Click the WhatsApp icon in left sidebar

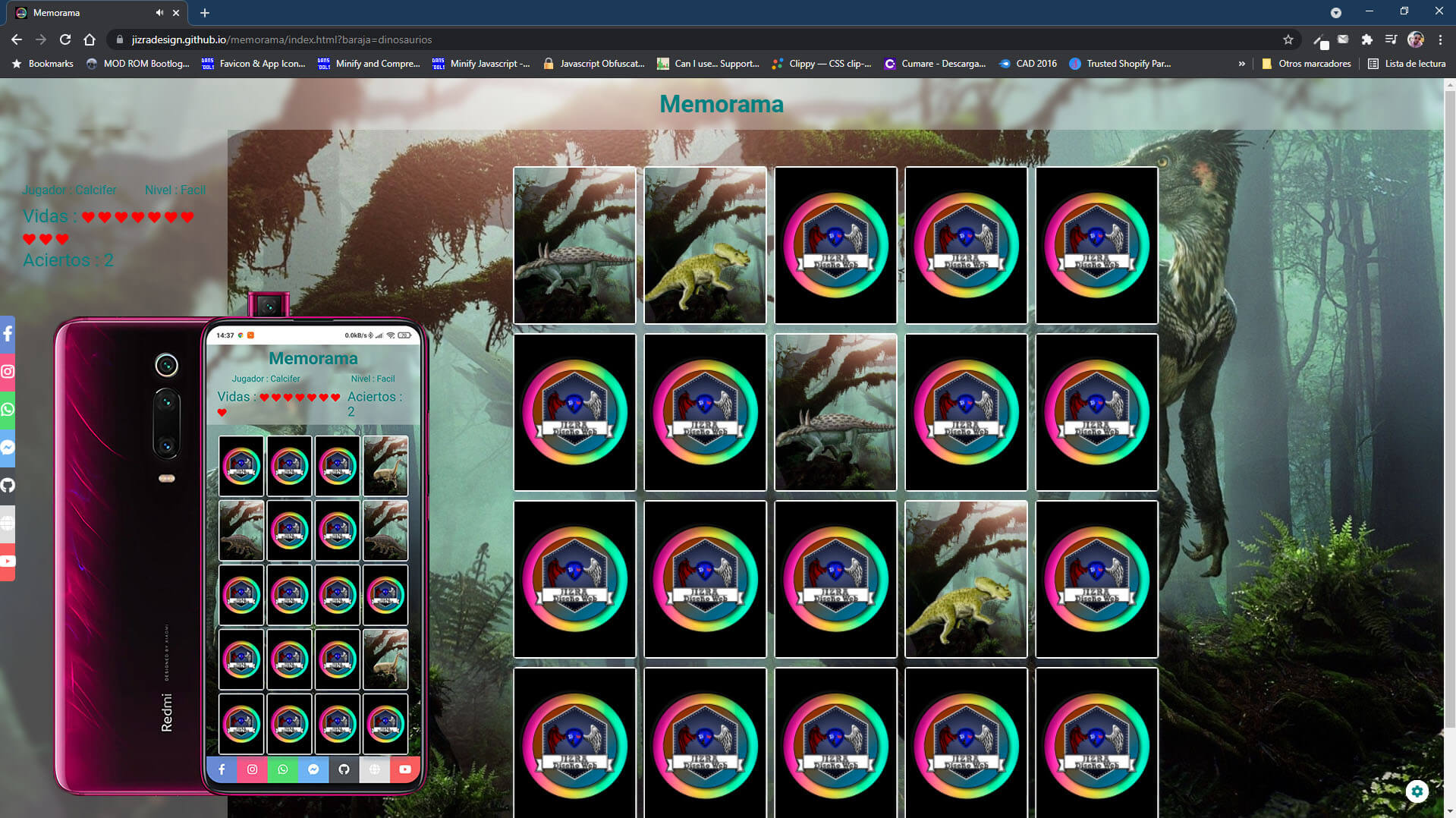(x=8, y=410)
